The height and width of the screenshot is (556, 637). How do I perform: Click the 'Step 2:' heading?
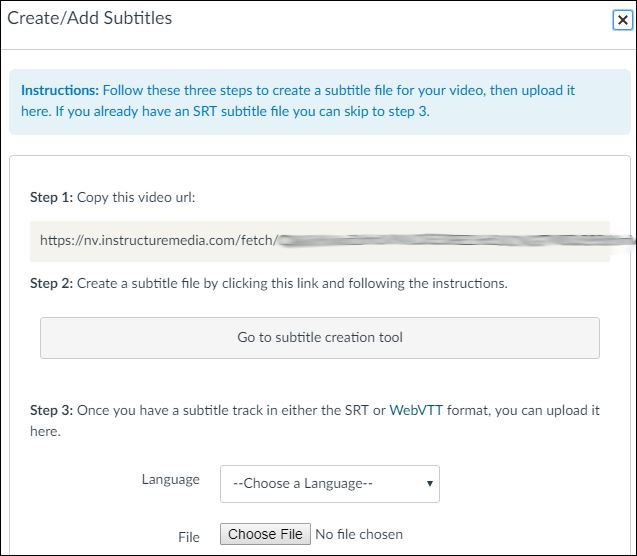pos(51,283)
